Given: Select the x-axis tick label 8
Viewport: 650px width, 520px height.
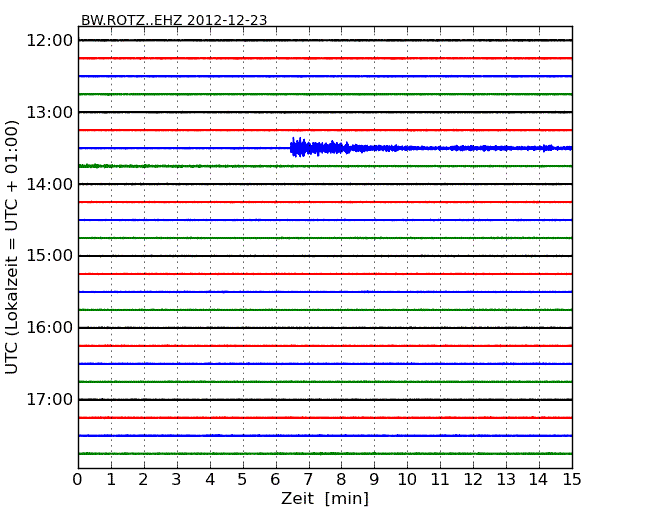Looking at the screenshot, I should 341,480.
